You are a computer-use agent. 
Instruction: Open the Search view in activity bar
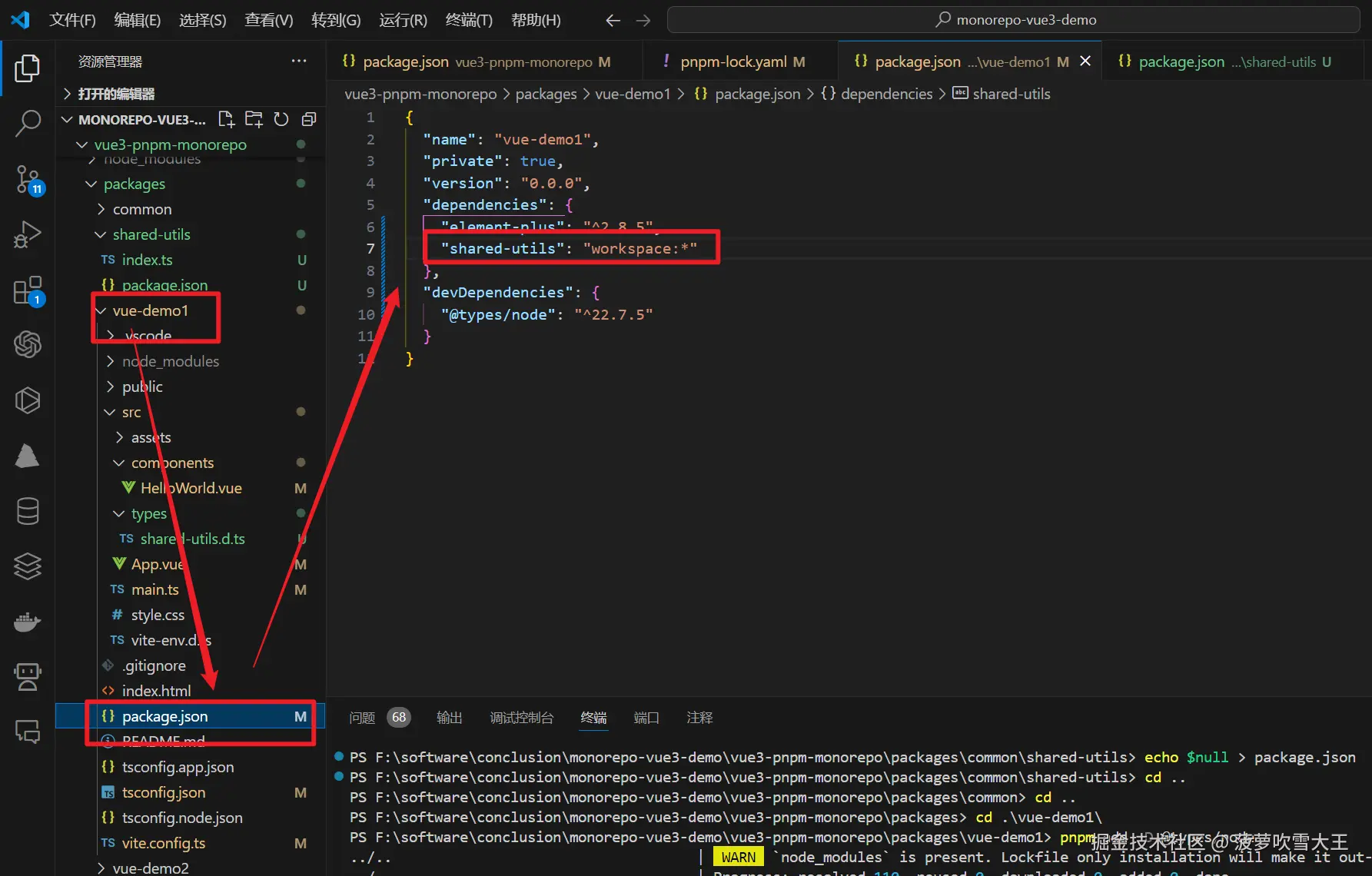[x=28, y=123]
